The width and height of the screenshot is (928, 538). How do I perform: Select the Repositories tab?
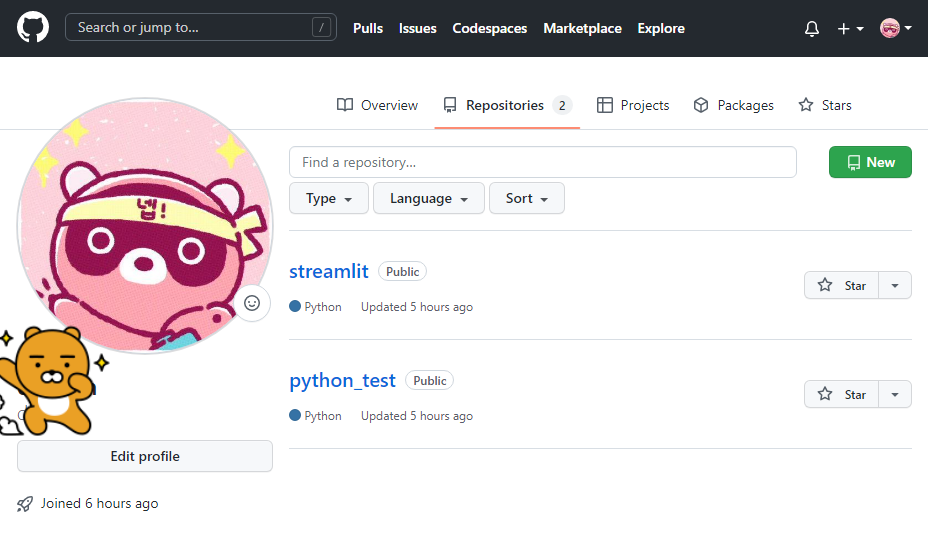[507, 105]
